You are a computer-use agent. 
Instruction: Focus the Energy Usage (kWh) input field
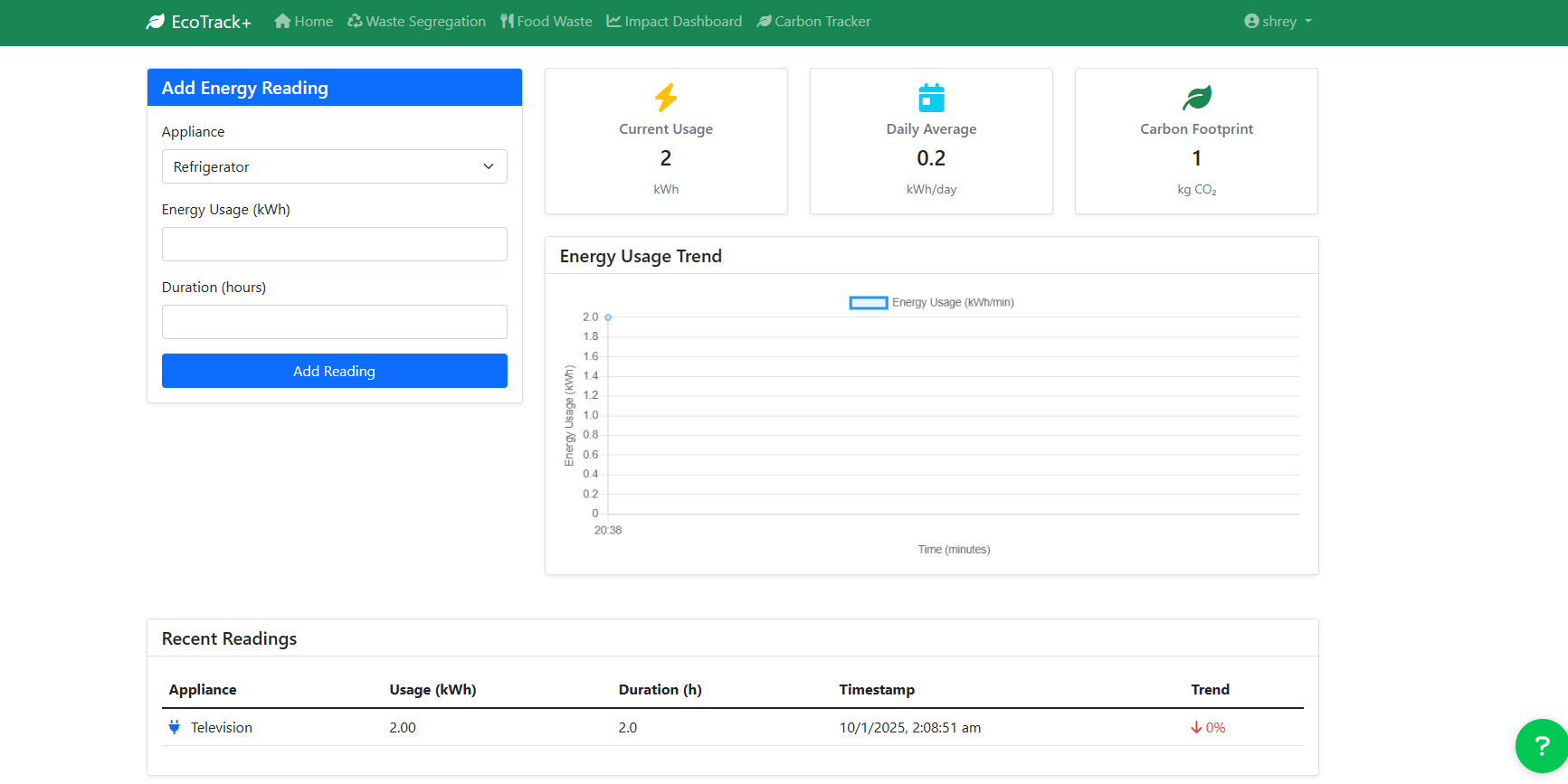tap(335, 244)
